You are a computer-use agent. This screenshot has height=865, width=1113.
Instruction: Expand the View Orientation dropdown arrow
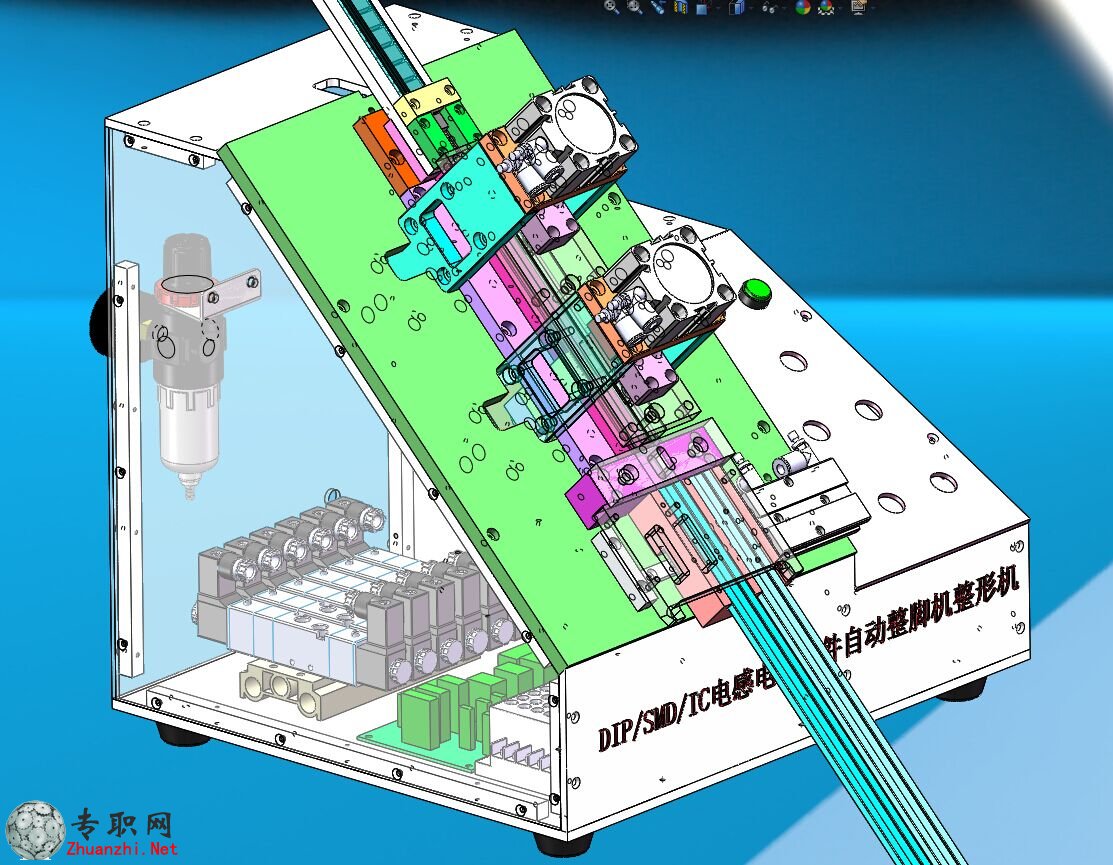point(718,8)
